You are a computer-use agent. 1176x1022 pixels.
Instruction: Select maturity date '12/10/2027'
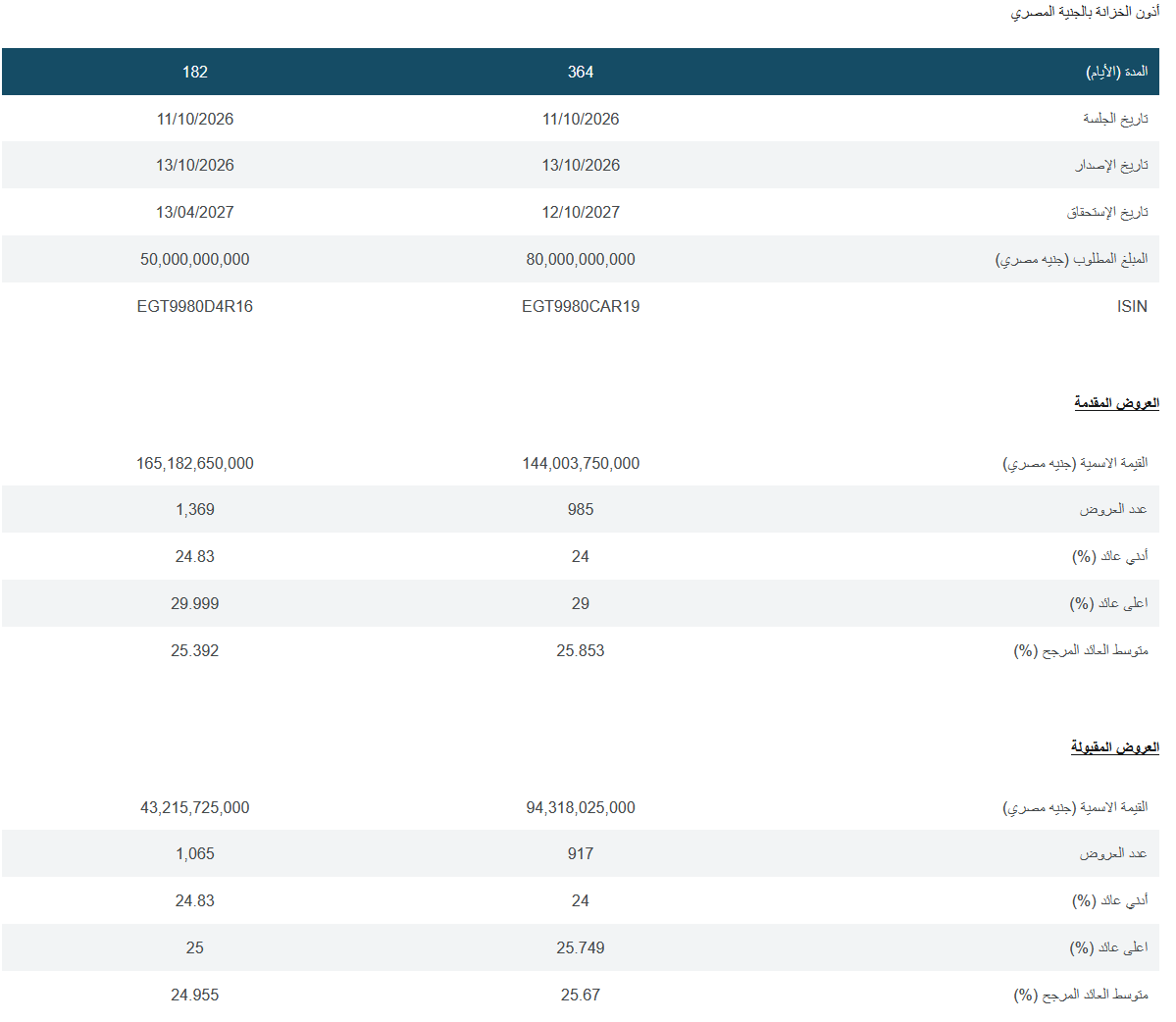coord(581,212)
